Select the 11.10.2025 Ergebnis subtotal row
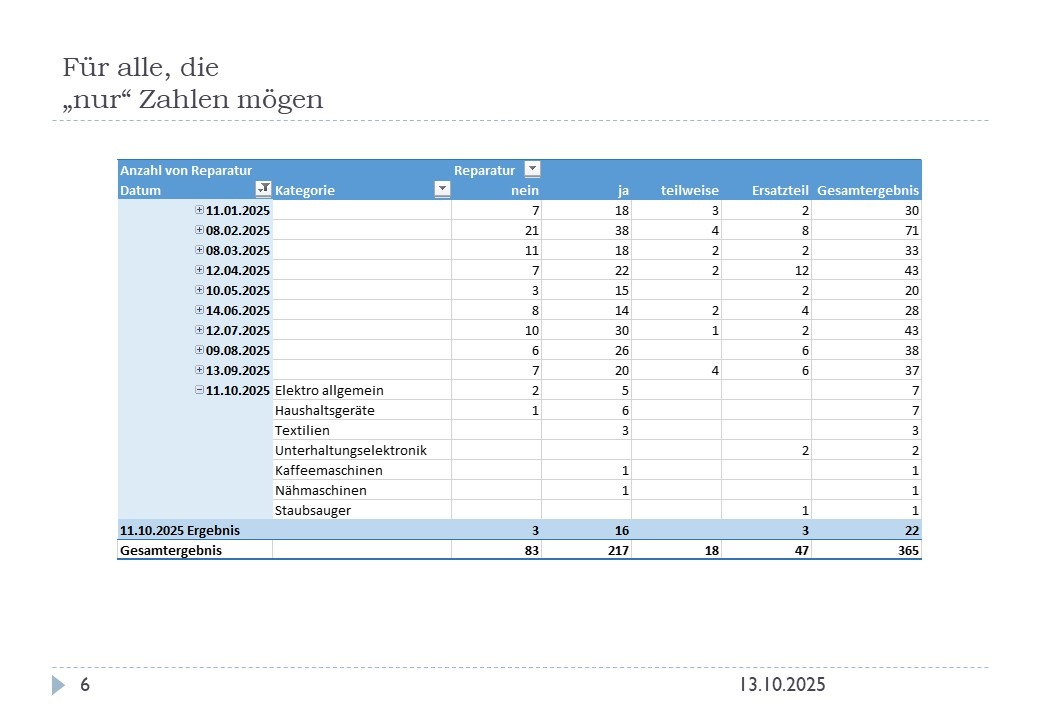The image size is (1040, 720). click(x=180, y=530)
